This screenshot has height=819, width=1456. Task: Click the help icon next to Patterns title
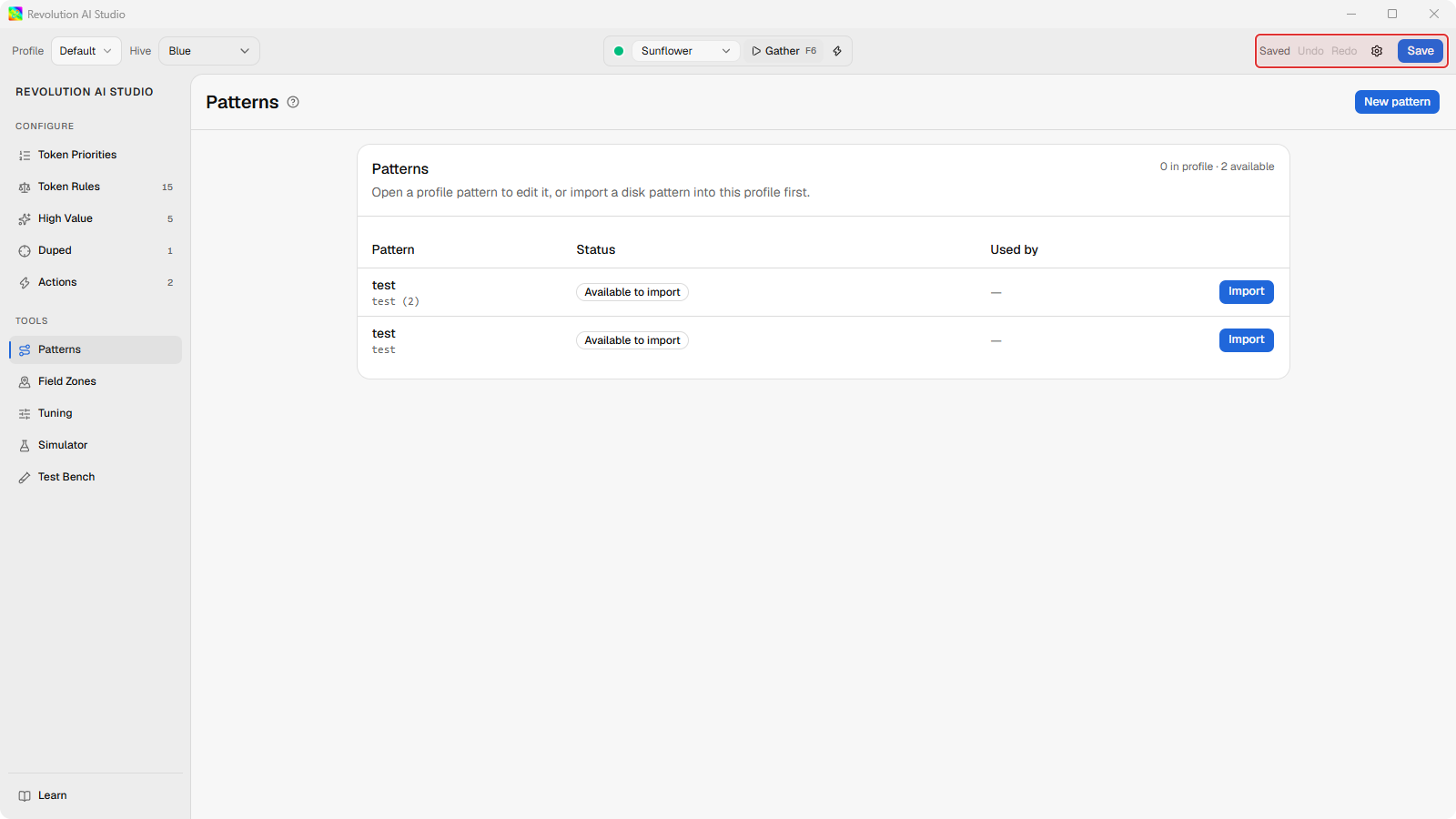click(x=293, y=102)
